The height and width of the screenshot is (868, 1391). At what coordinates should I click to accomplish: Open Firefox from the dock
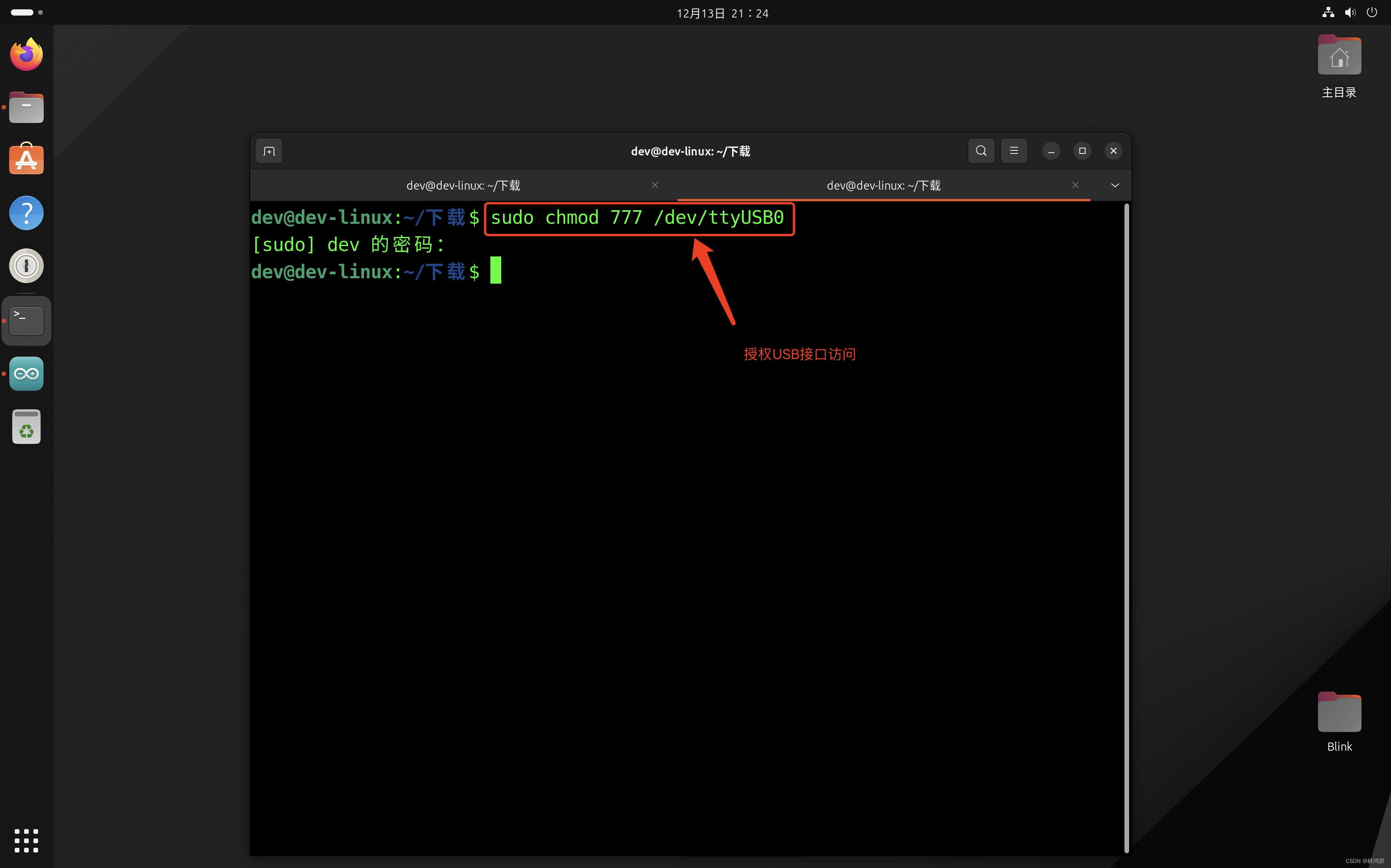26,54
